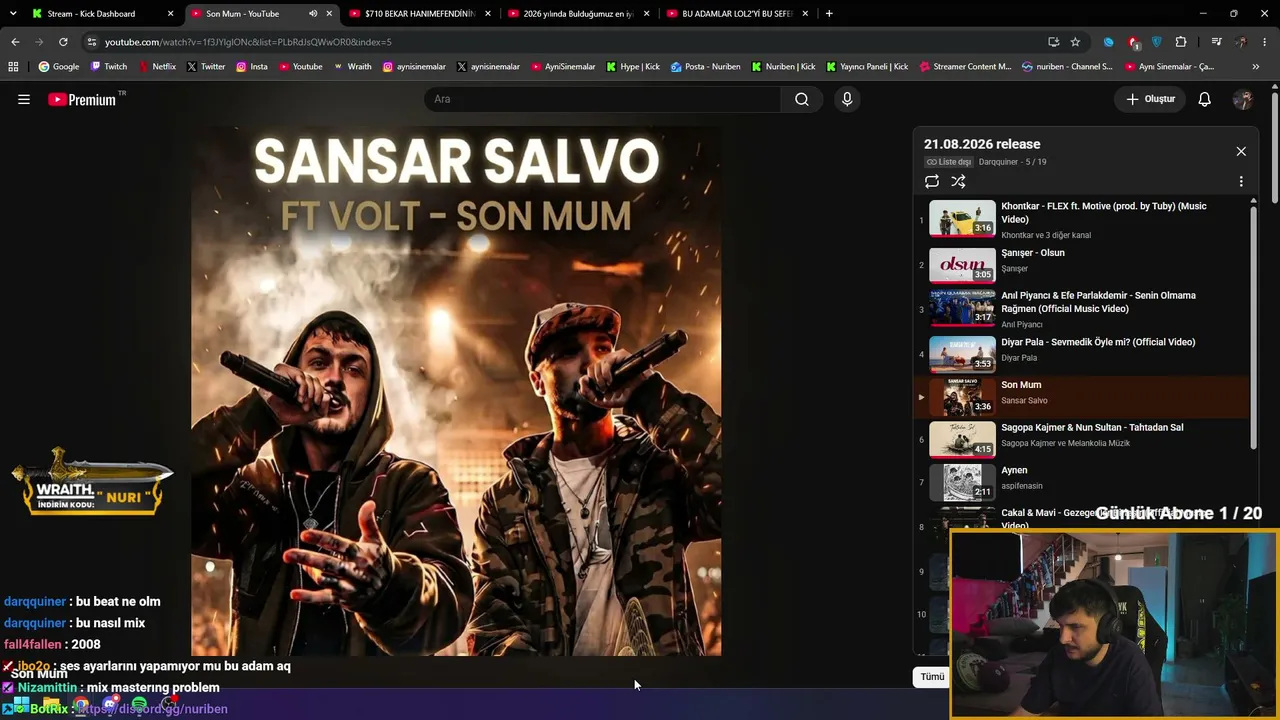
Task: Open a new browser tab
Action: point(829,14)
